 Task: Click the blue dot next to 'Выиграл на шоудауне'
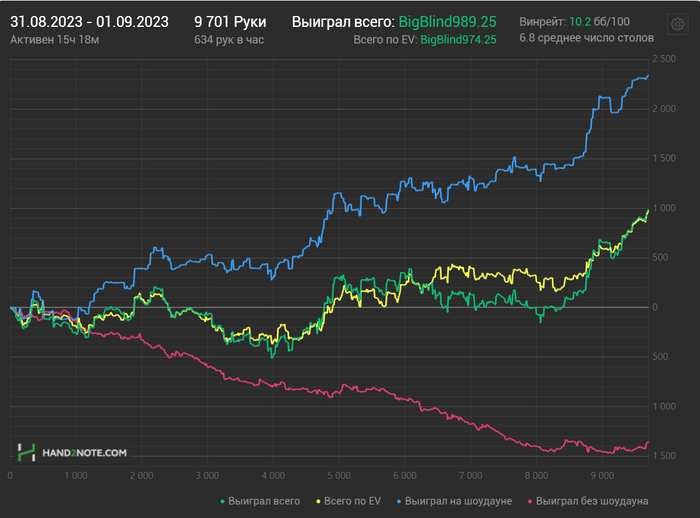[x=399, y=501]
